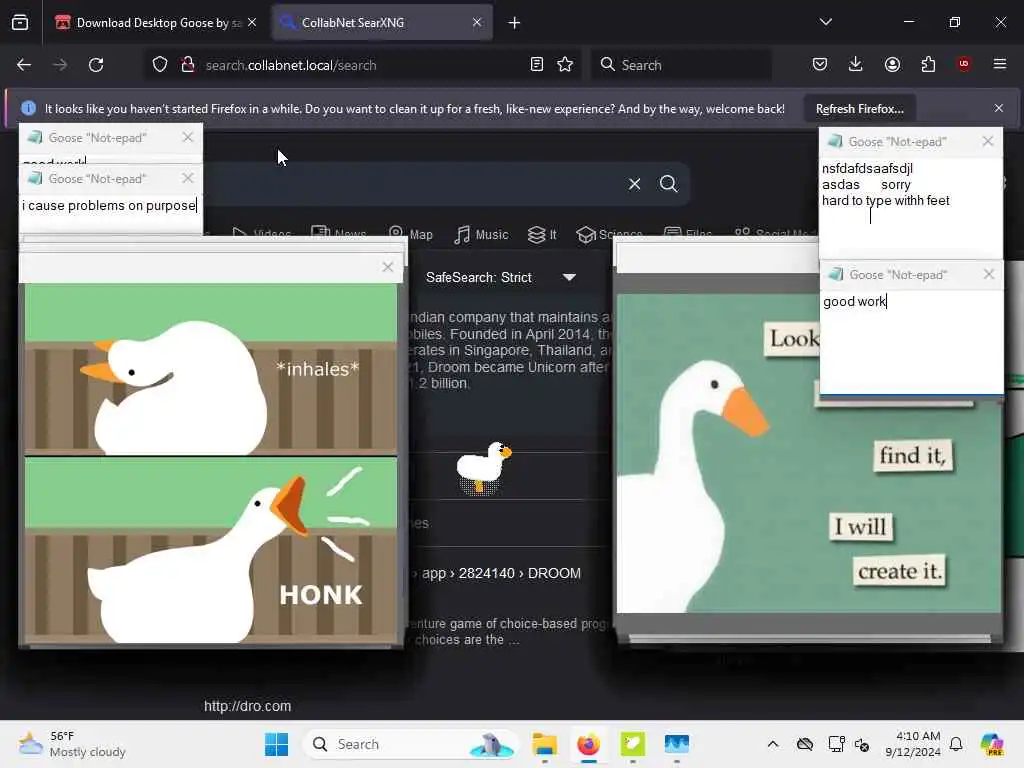Open the Downloads arrow icon

856,65
